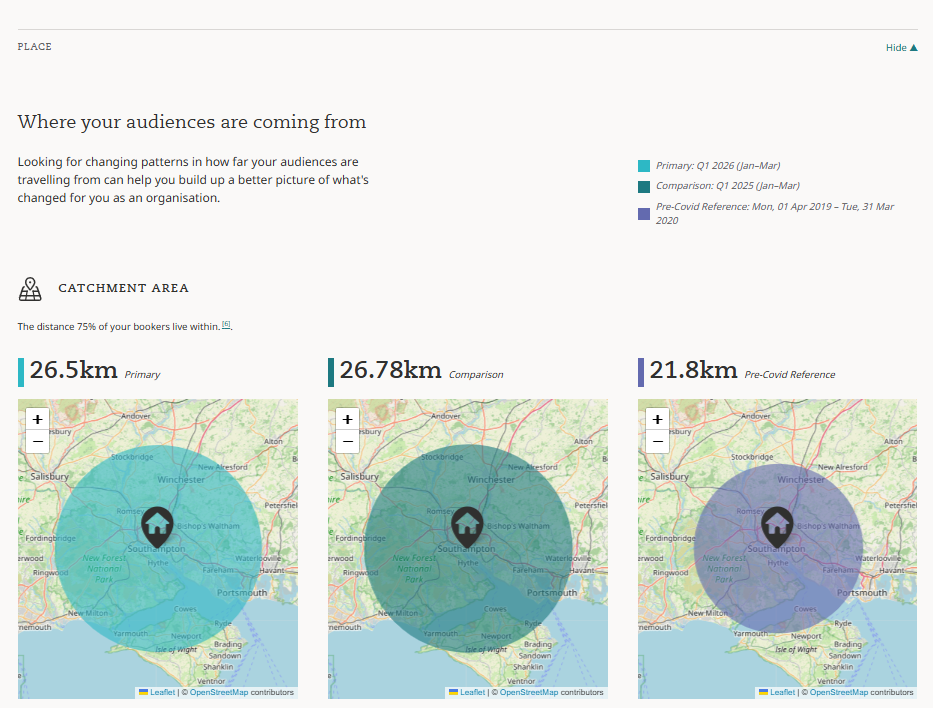933x708 pixels.
Task: Click Newport label on the Pre-Covid map
Action: [806, 636]
